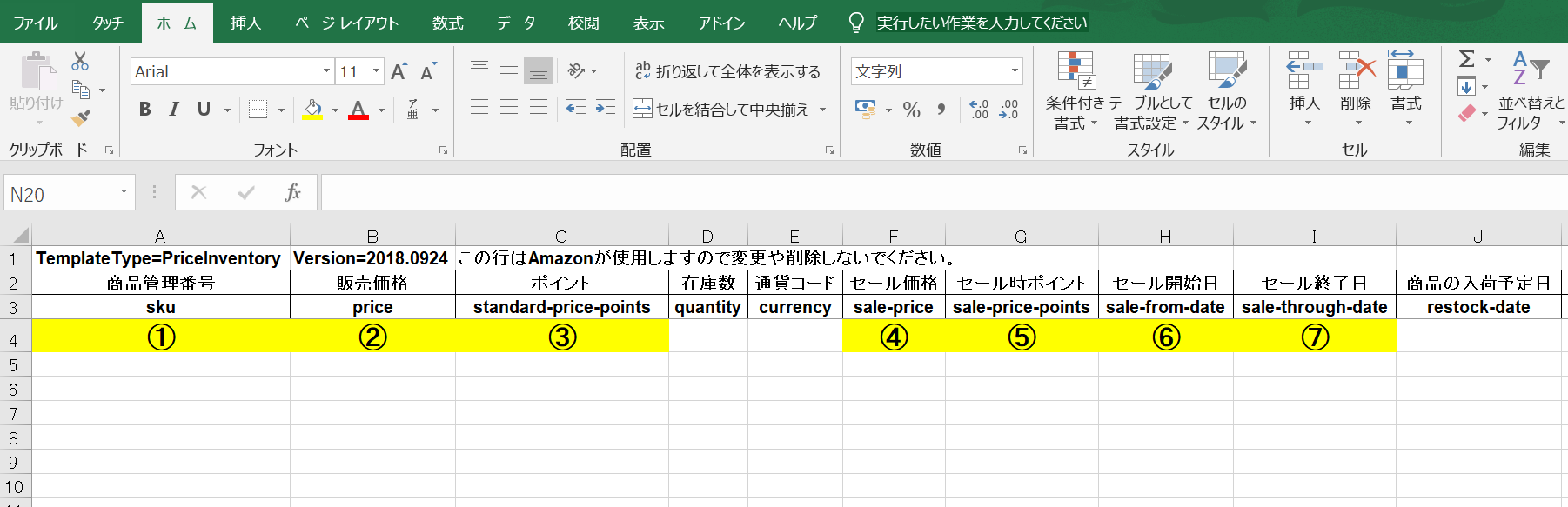Click the 挿入 insert cells icon
This screenshot has height=507, width=1568.
coord(1304,70)
